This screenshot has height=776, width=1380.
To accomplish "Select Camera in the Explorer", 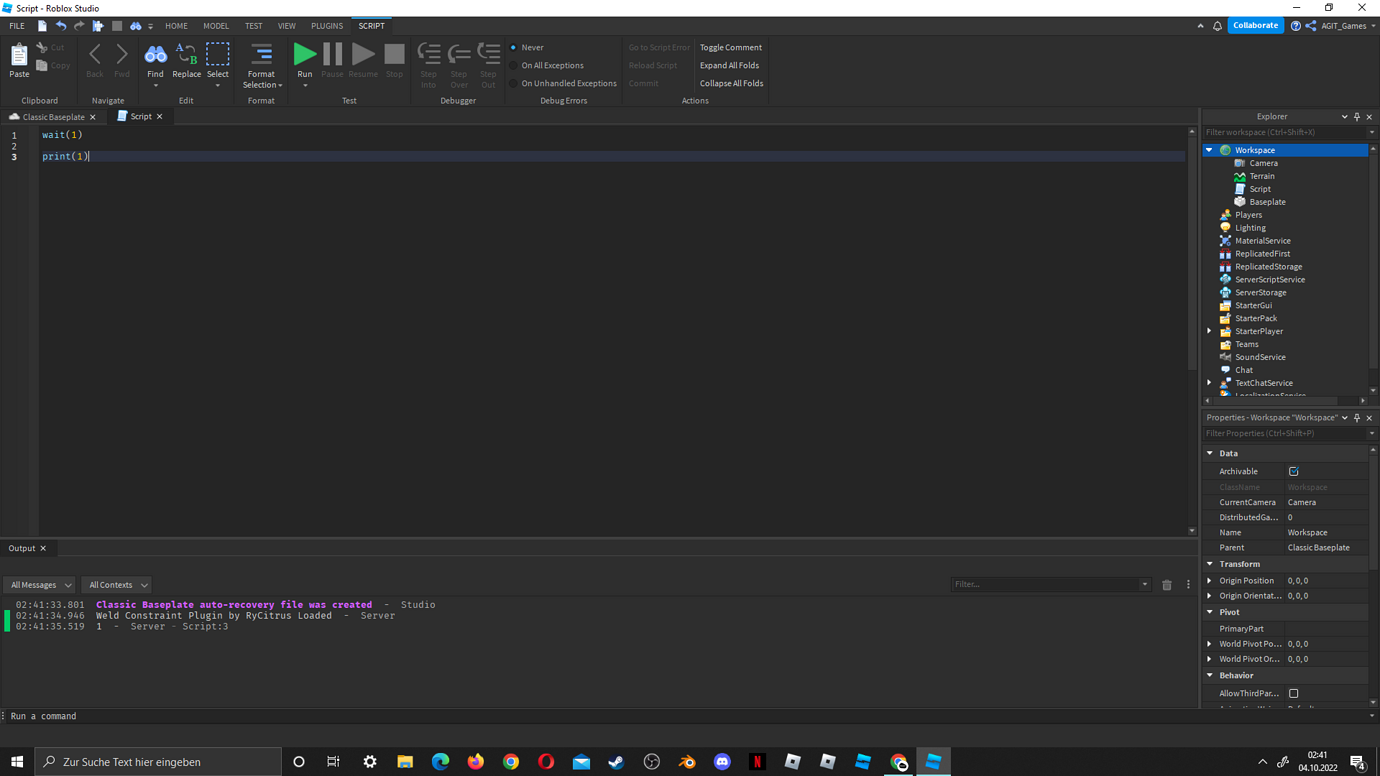I will point(1263,163).
